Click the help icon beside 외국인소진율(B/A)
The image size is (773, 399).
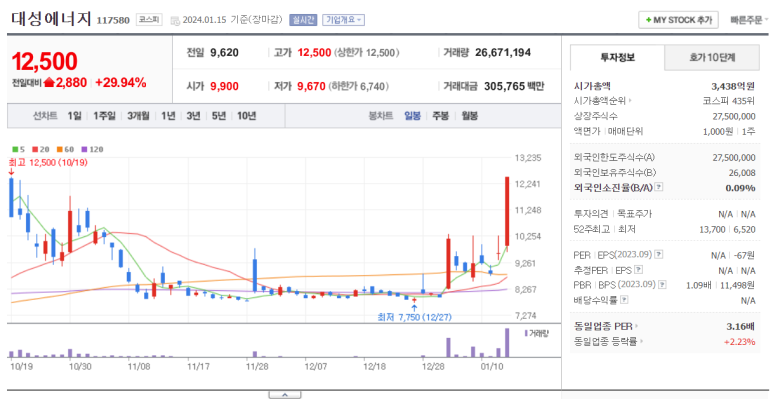tap(659, 187)
